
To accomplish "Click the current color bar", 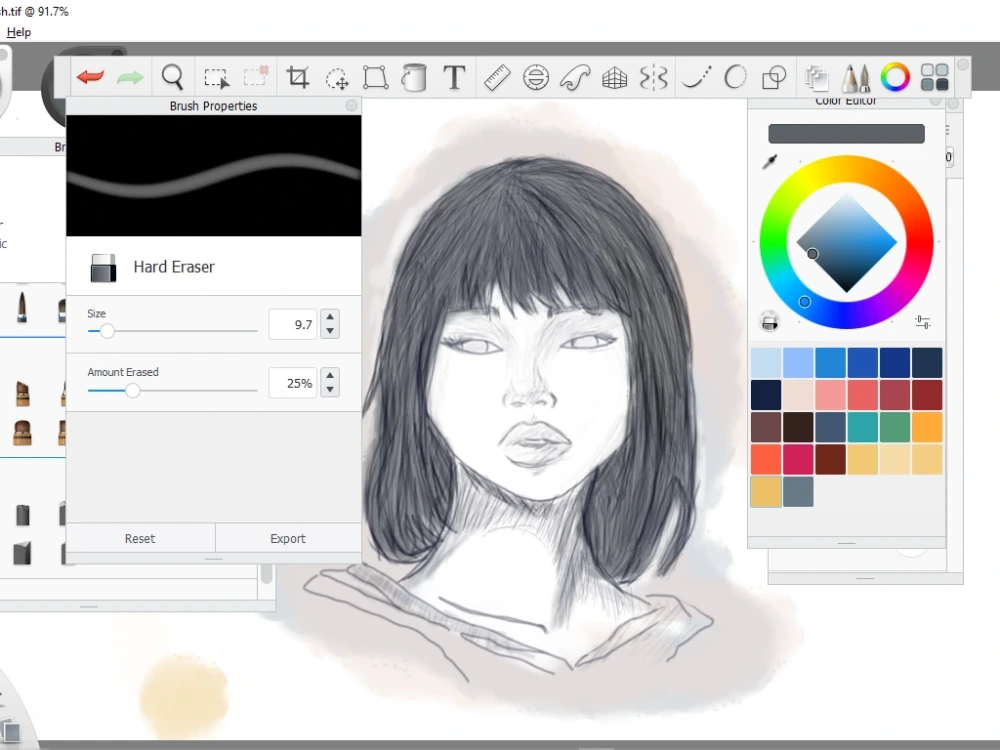I will 846,133.
